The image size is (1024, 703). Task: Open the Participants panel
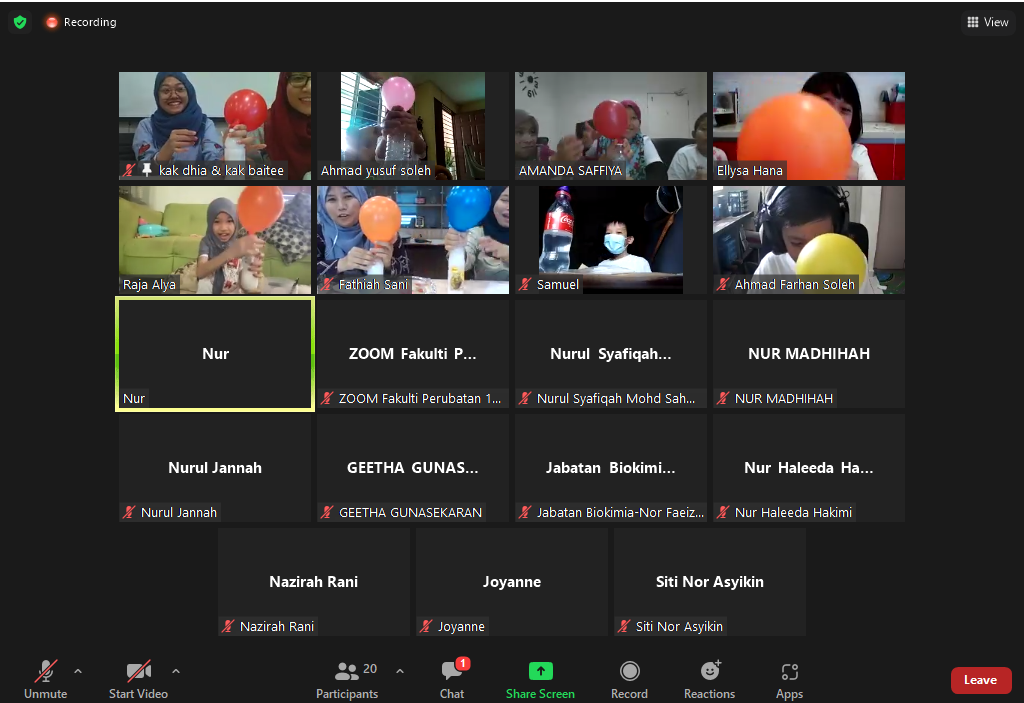tap(347, 679)
